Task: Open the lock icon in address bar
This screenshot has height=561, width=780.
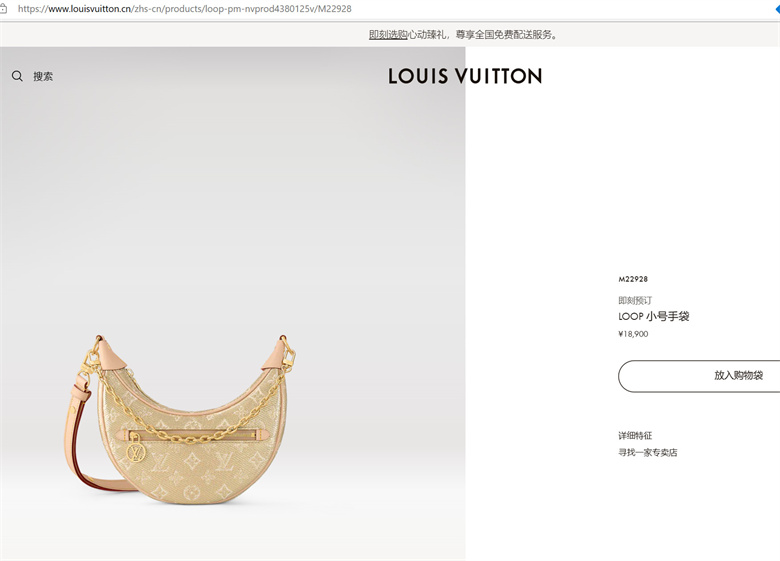Action: point(3,8)
